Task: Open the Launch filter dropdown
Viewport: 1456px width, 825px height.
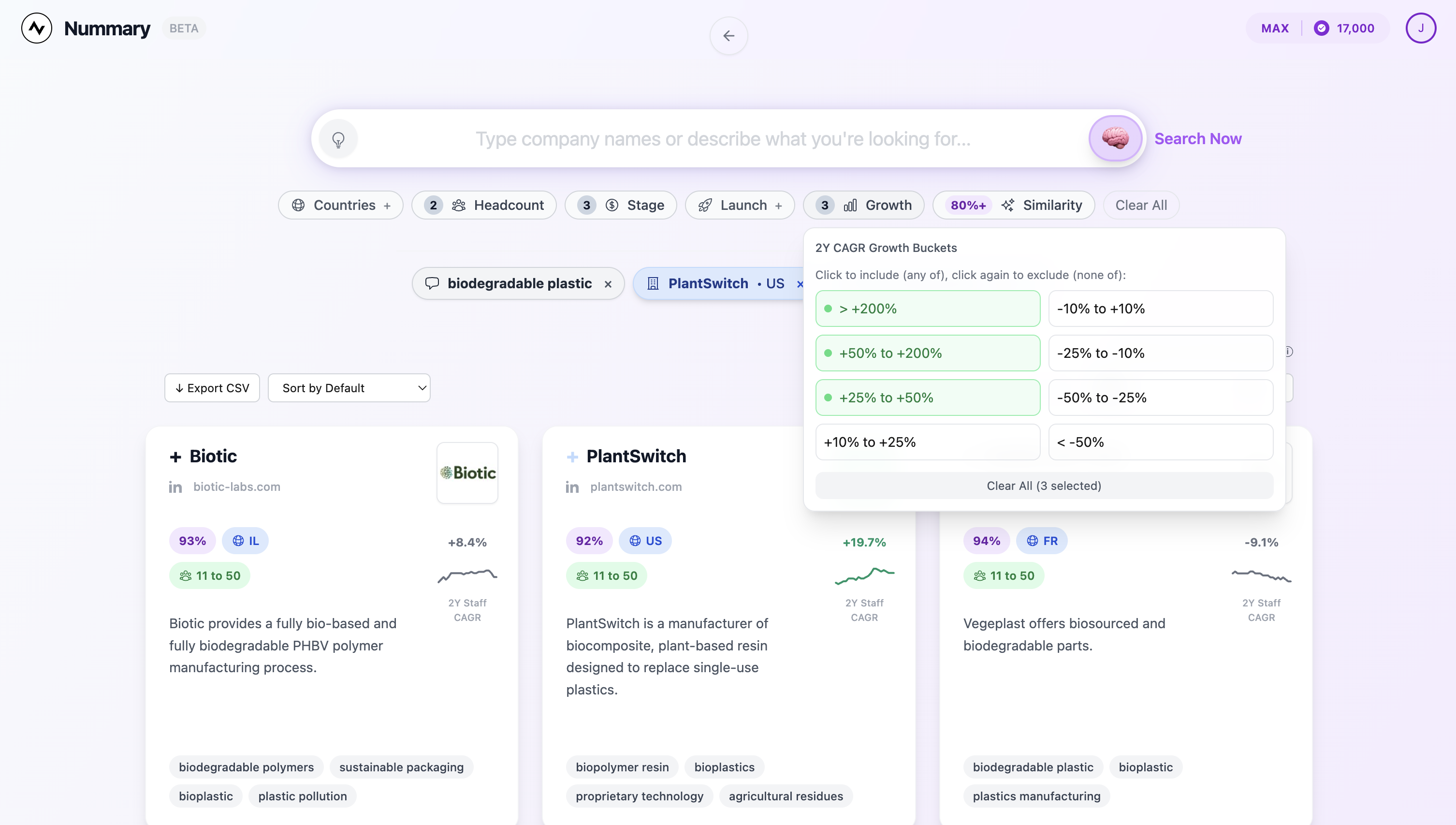Action: [740, 205]
